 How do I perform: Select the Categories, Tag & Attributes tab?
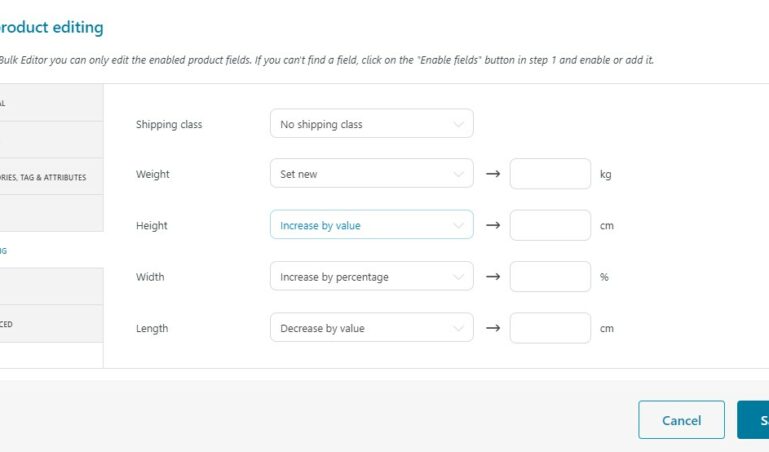51,176
